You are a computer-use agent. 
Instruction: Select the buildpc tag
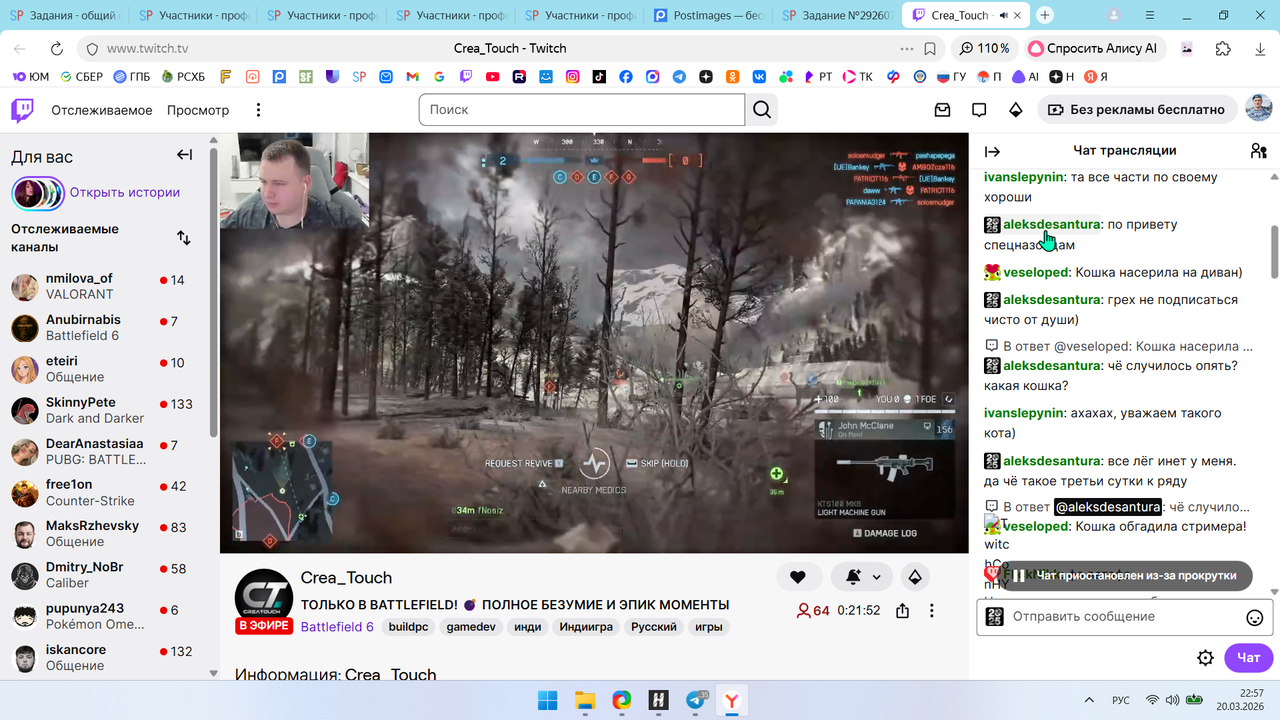pos(409,627)
